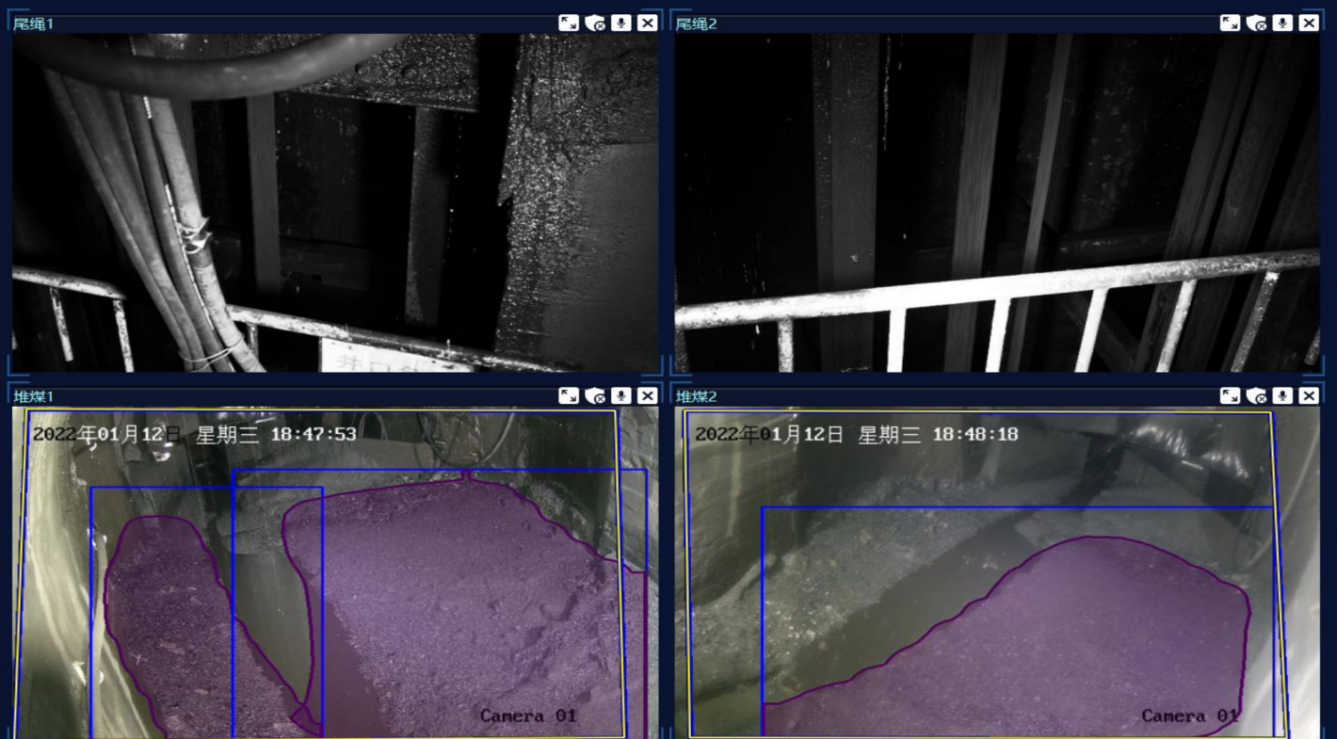Image resolution: width=1337 pixels, height=739 pixels.
Task: Expand the 堆煤2 panel to fullscreen
Action: coord(1230,396)
